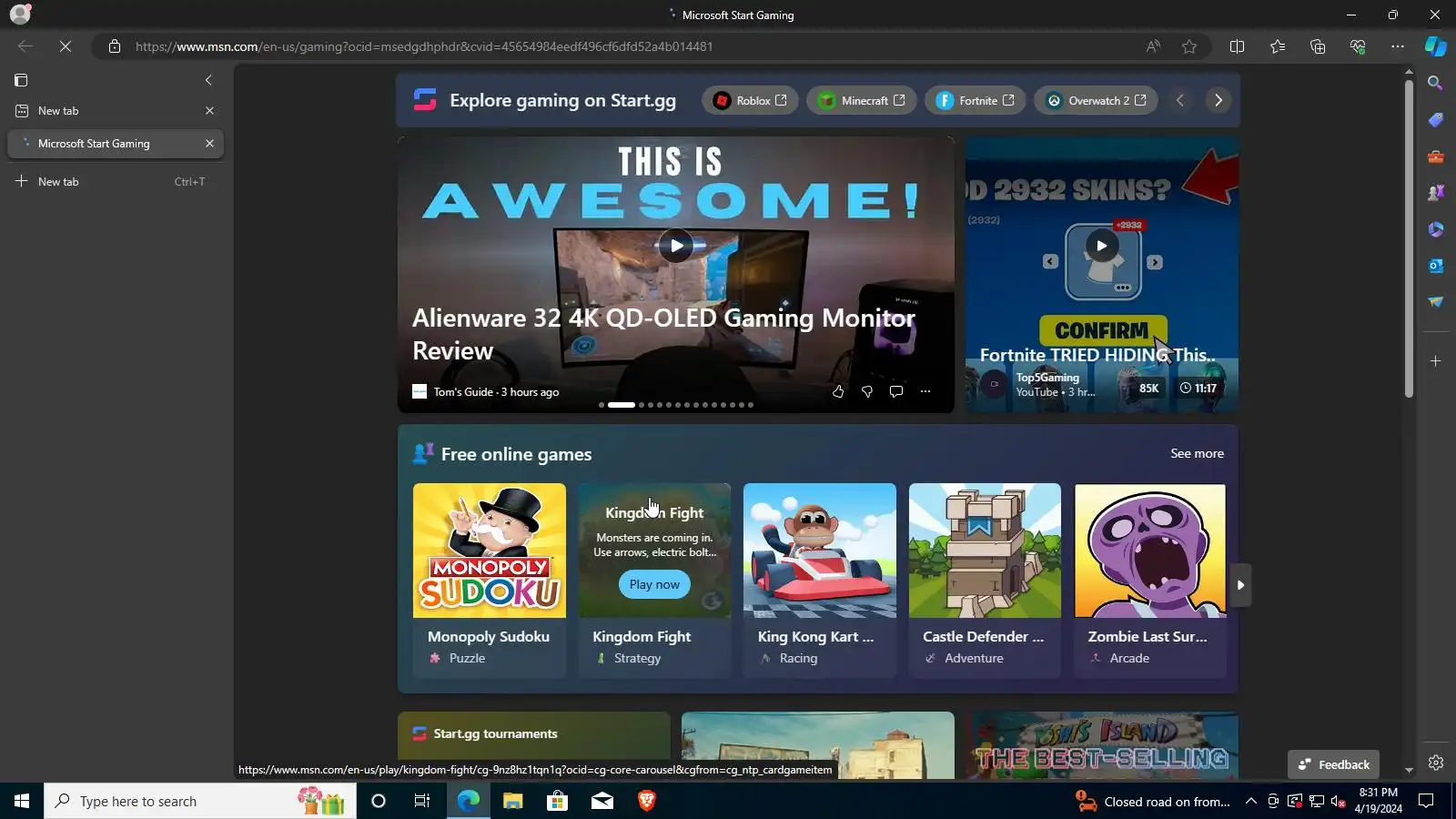Click the address bar URL

click(424, 46)
